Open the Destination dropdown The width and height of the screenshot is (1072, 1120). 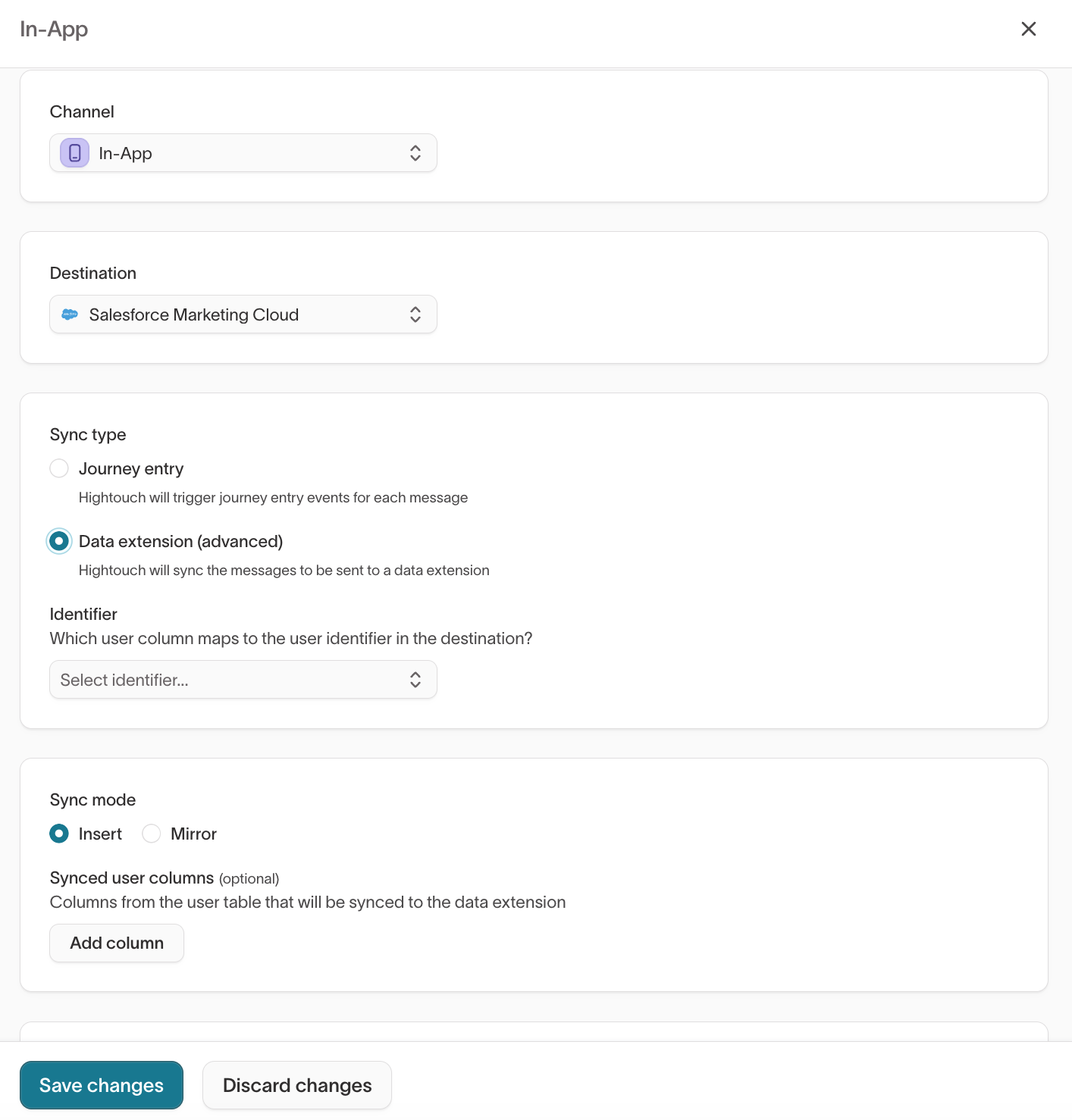[x=243, y=314]
